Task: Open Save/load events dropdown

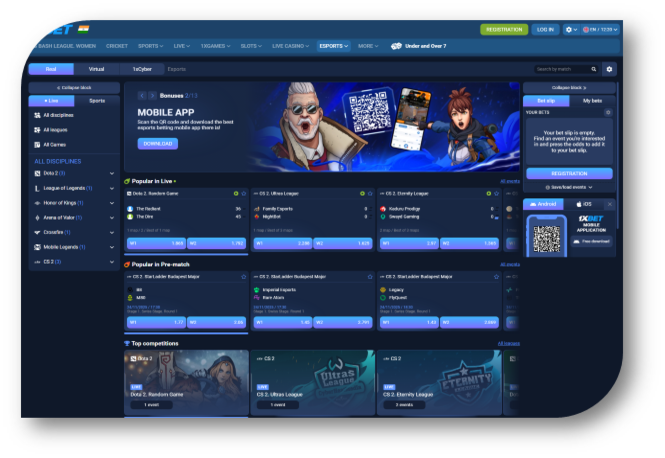Action: pos(569,186)
